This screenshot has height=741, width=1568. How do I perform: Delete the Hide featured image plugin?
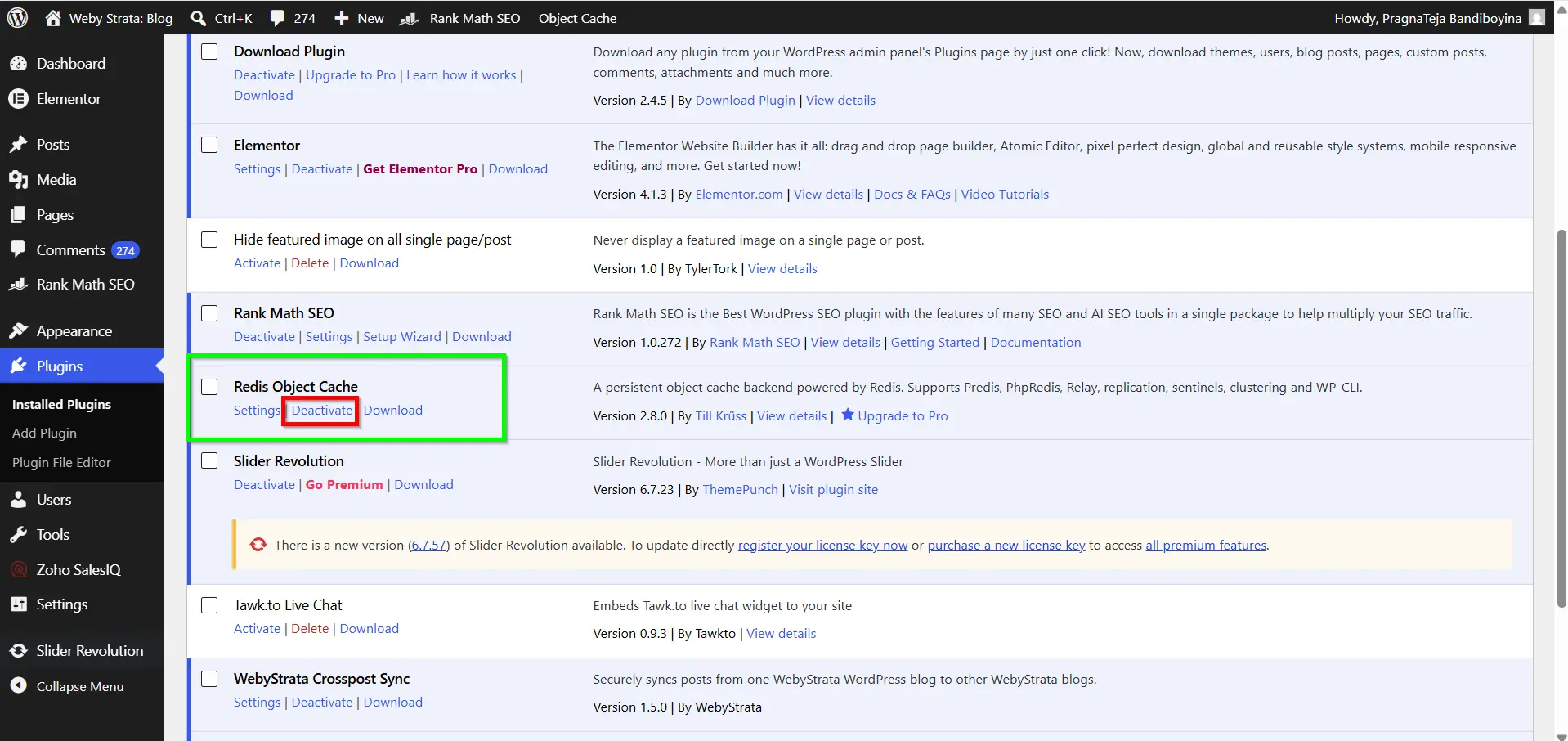pos(310,263)
